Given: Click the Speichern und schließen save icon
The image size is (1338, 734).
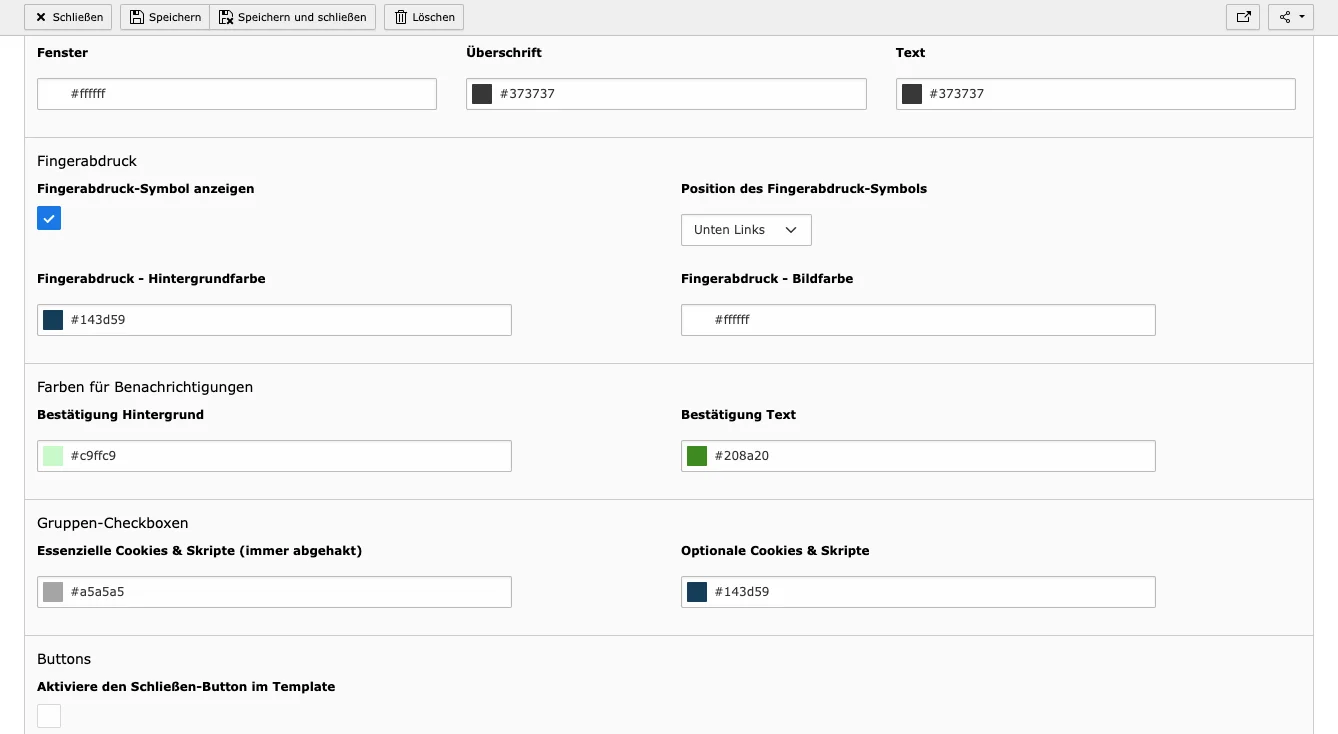Looking at the screenshot, I should (225, 17).
